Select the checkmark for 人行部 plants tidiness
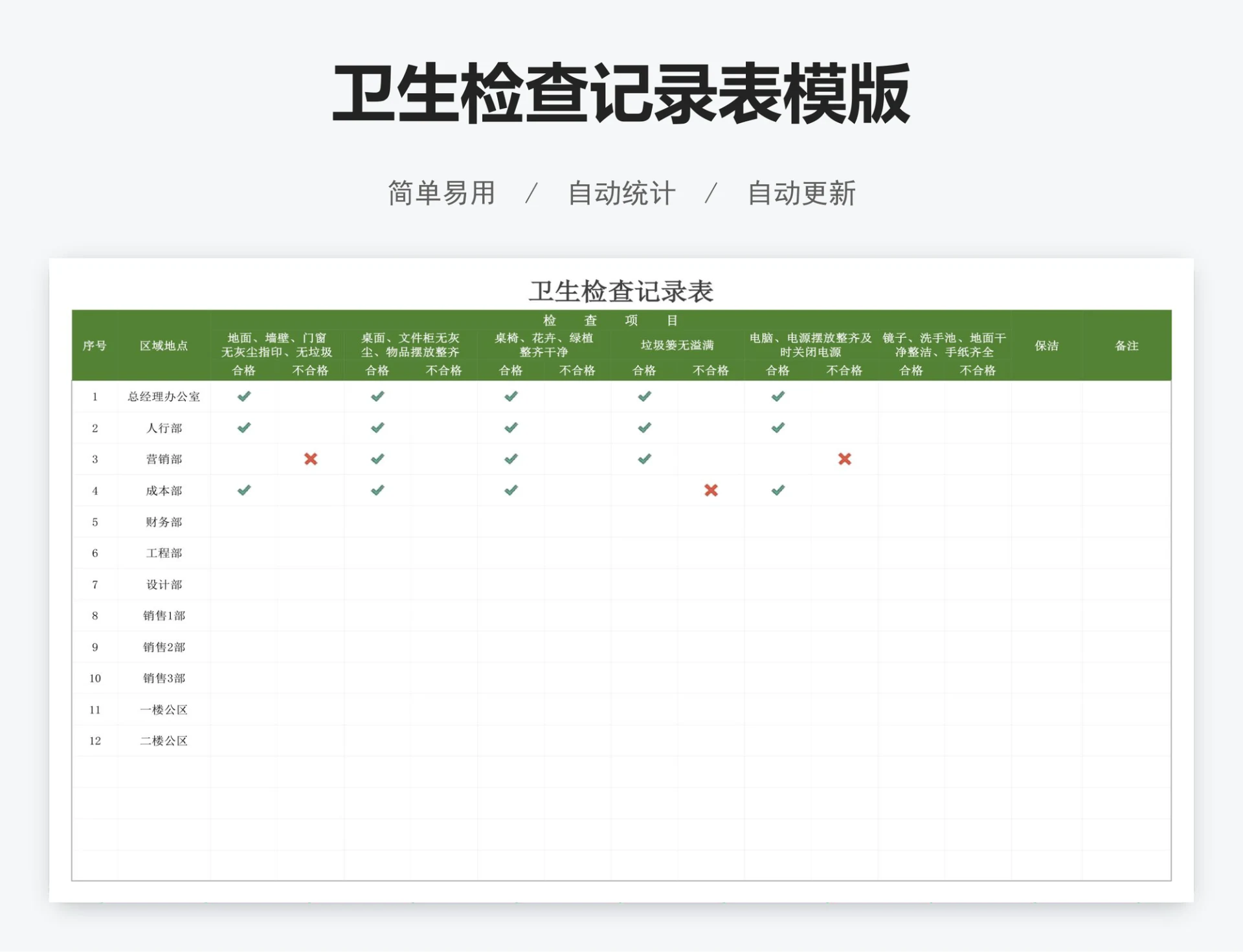The image size is (1243, 952). pyautogui.click(x=511, y=428)
